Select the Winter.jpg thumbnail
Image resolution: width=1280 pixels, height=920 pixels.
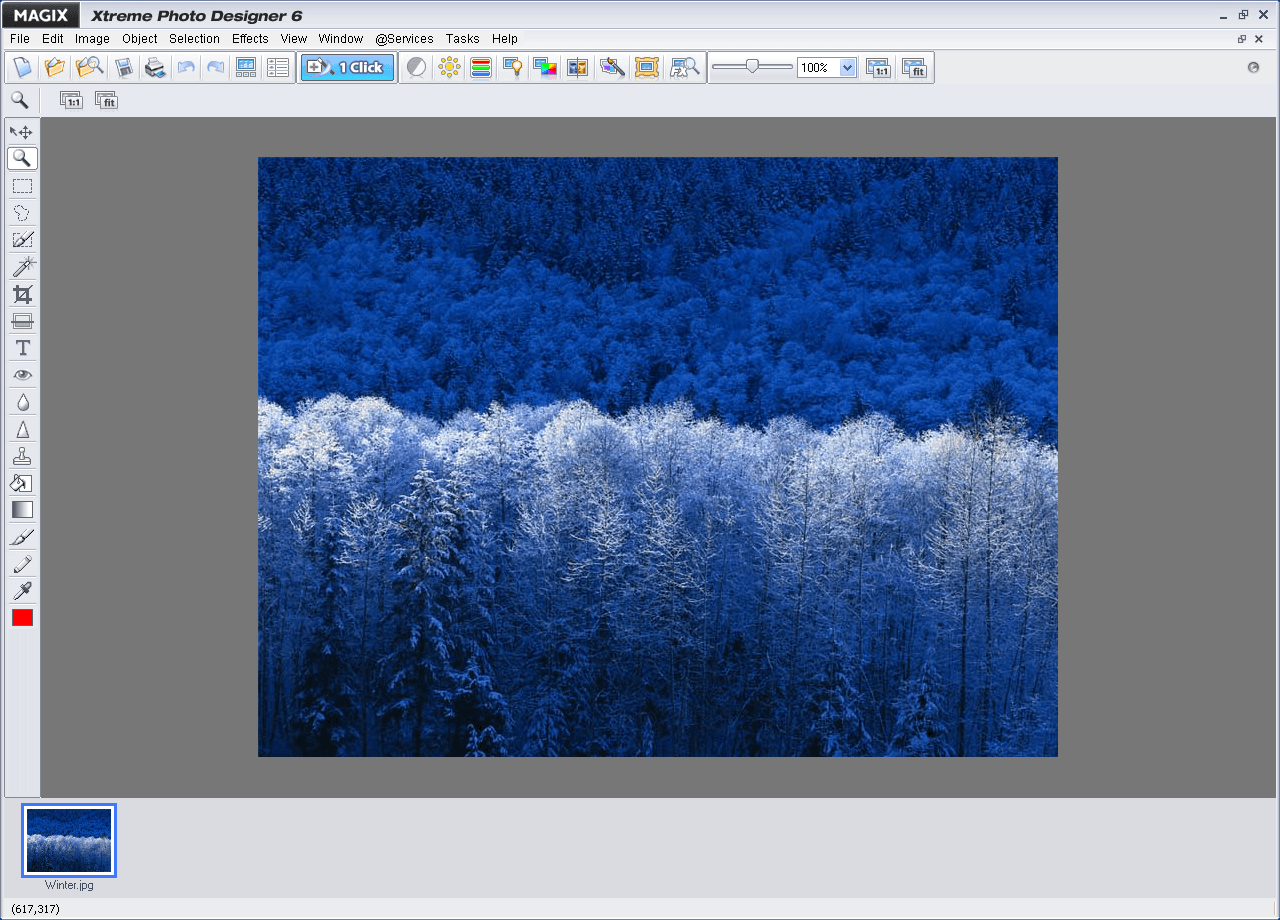69,840
